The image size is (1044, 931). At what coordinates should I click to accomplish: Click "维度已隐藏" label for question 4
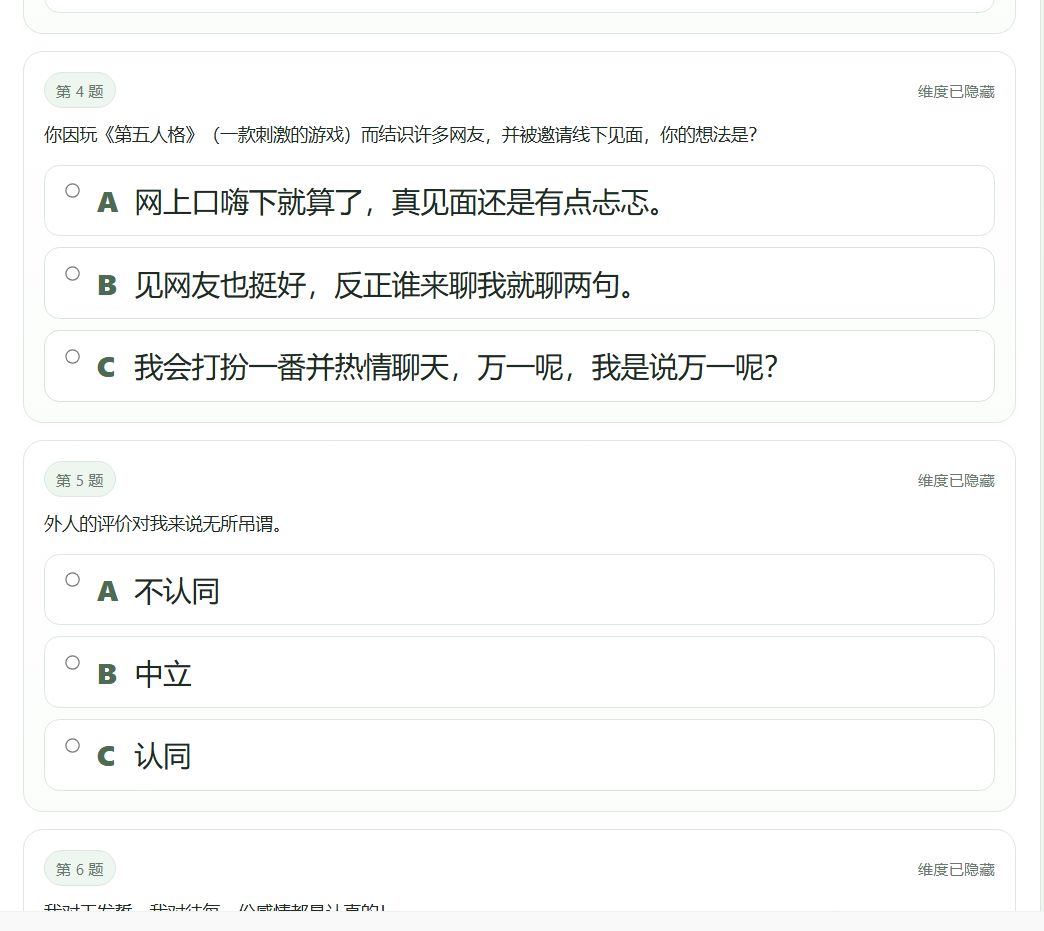pos(954,90)
